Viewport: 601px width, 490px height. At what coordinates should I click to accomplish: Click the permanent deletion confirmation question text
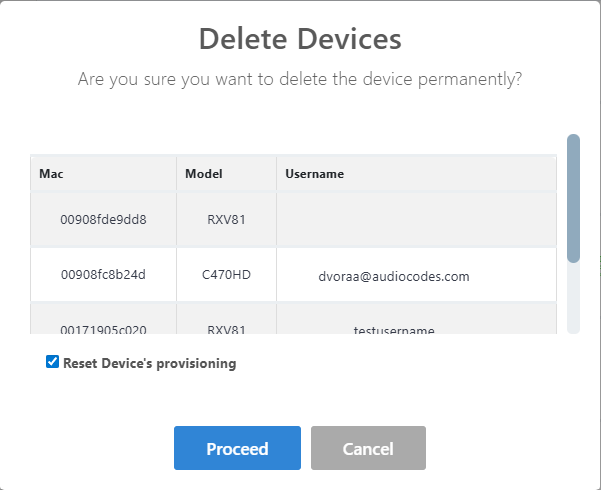(300, 79)
